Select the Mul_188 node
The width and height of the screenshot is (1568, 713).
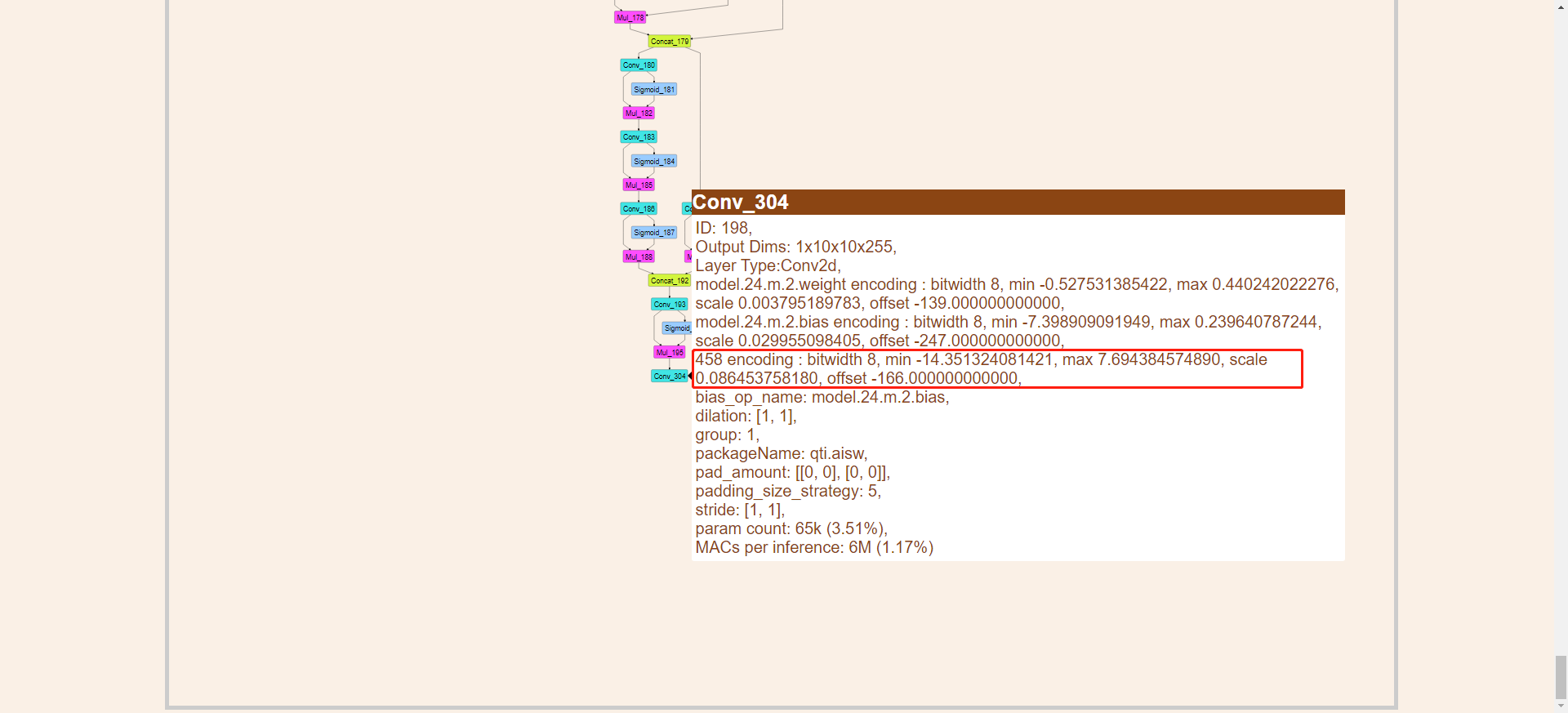click(639, 257)
